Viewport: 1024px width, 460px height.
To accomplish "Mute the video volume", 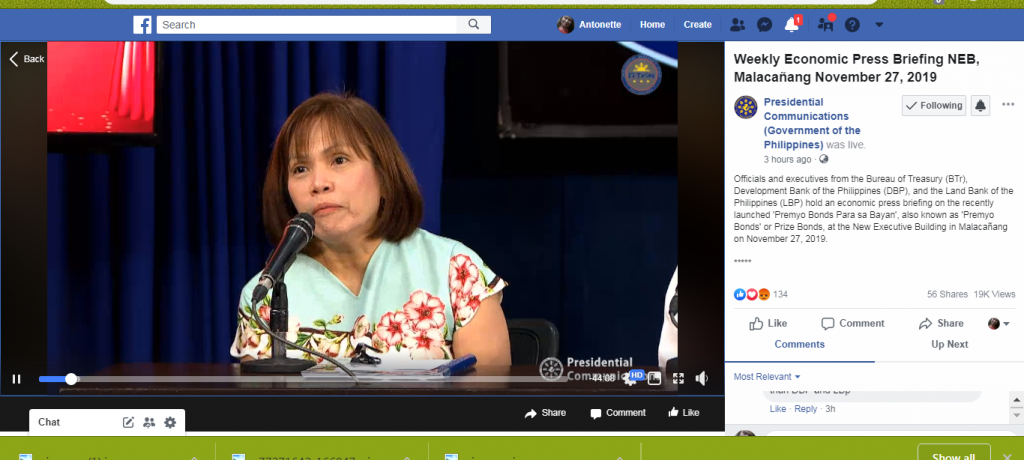I will [702, 378].
